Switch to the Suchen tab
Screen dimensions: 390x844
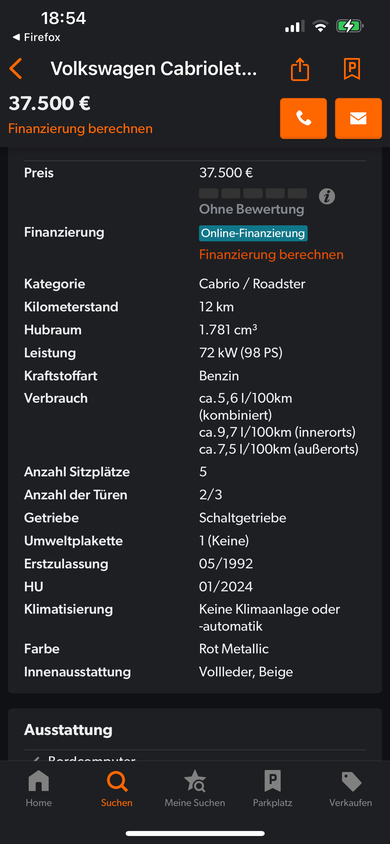pos(117,789)
